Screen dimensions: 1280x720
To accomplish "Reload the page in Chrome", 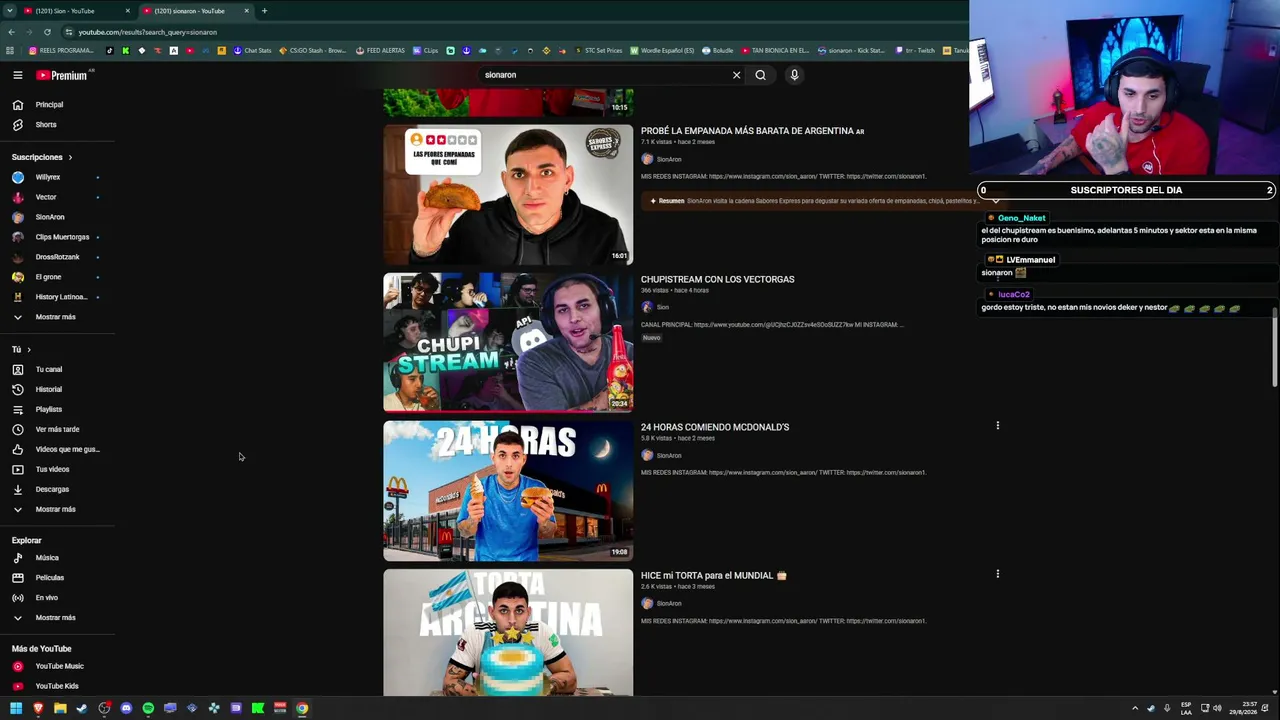I will (47, 32).
